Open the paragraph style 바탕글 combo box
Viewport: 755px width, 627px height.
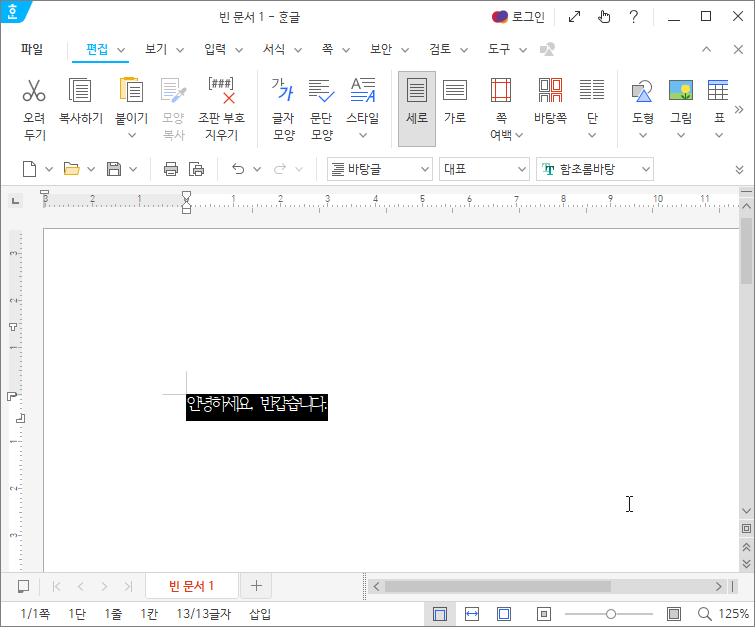click(379, 169)
